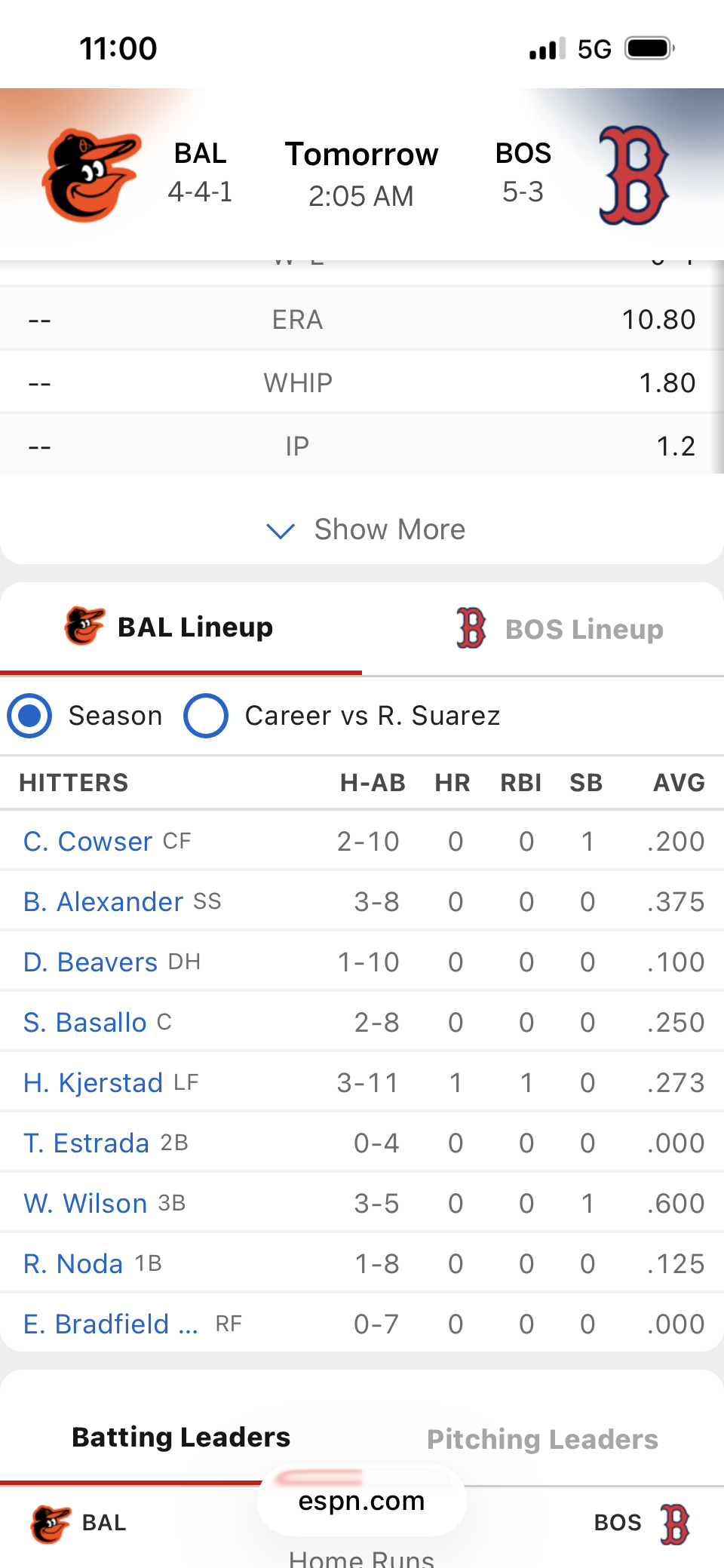Open the Pitching Leaders tab
Viewport: 724px width, 1568px height.
coord(542,1439)
